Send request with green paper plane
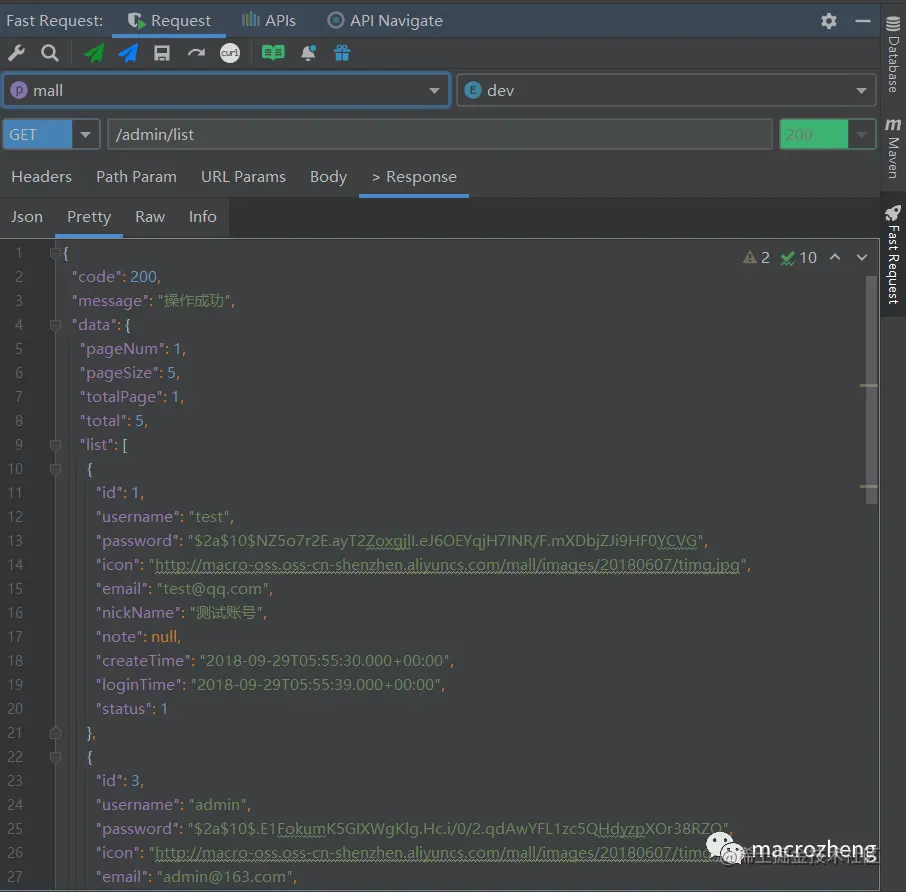The image size is (906, 892). 94,53
